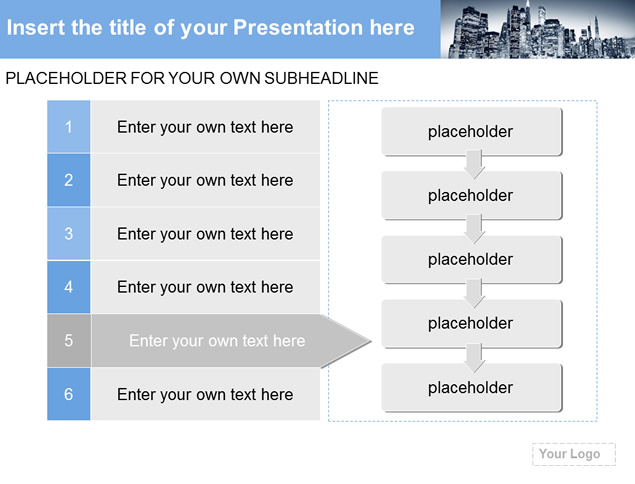Select the blue number 2 box
Image resolution: width=635 pixels, height=484 pixels.
[x=68, y=180]
